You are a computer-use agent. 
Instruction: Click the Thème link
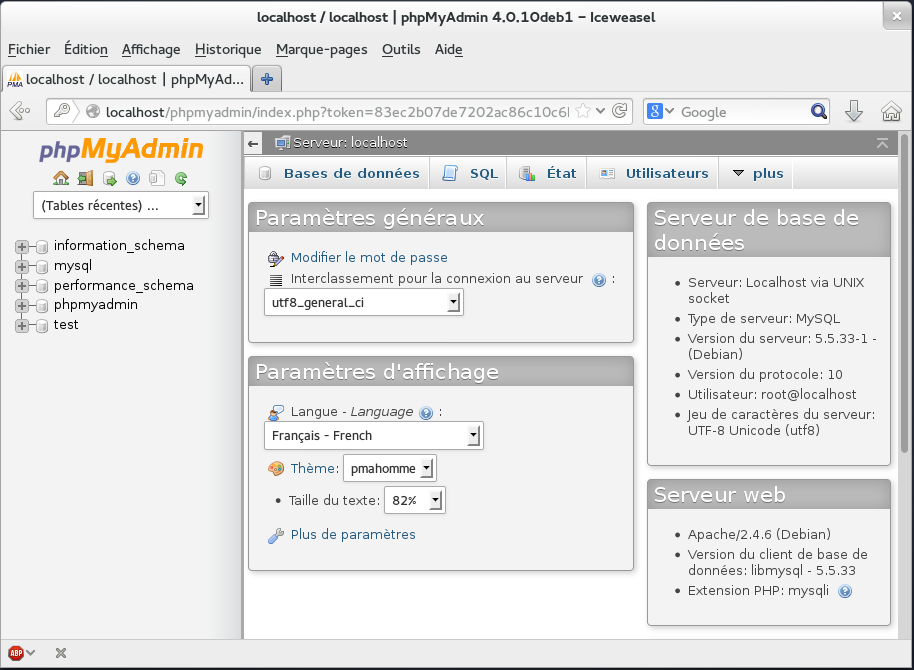[312, 468]
